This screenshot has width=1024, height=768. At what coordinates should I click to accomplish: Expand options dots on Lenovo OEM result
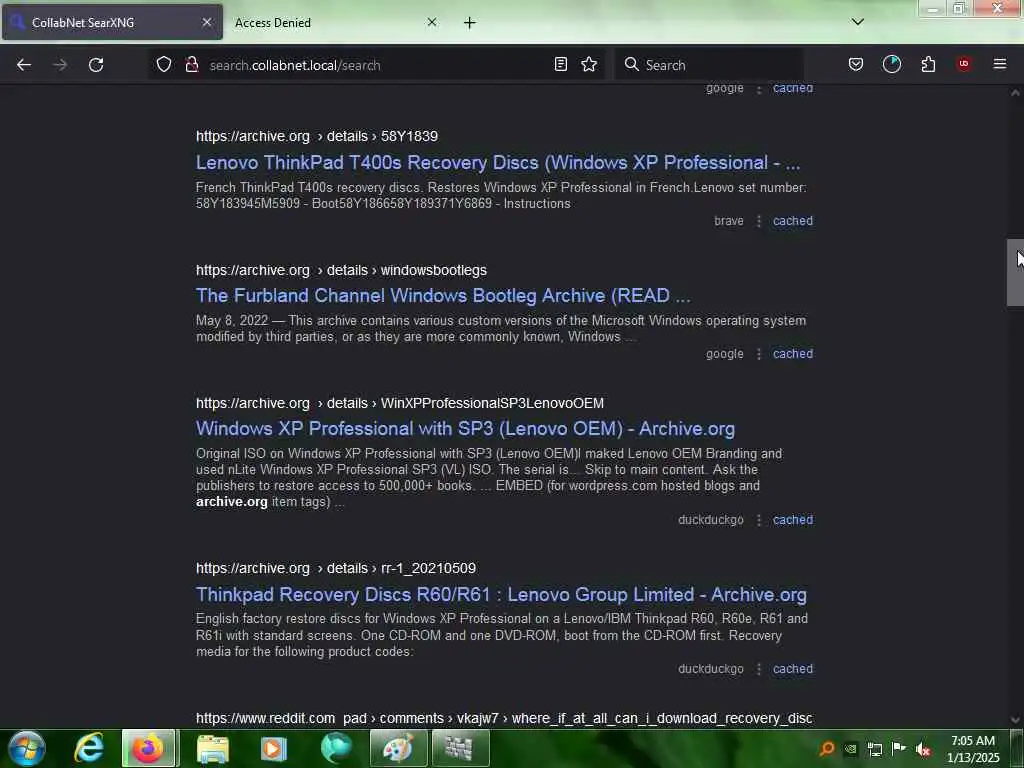(758, 520)
